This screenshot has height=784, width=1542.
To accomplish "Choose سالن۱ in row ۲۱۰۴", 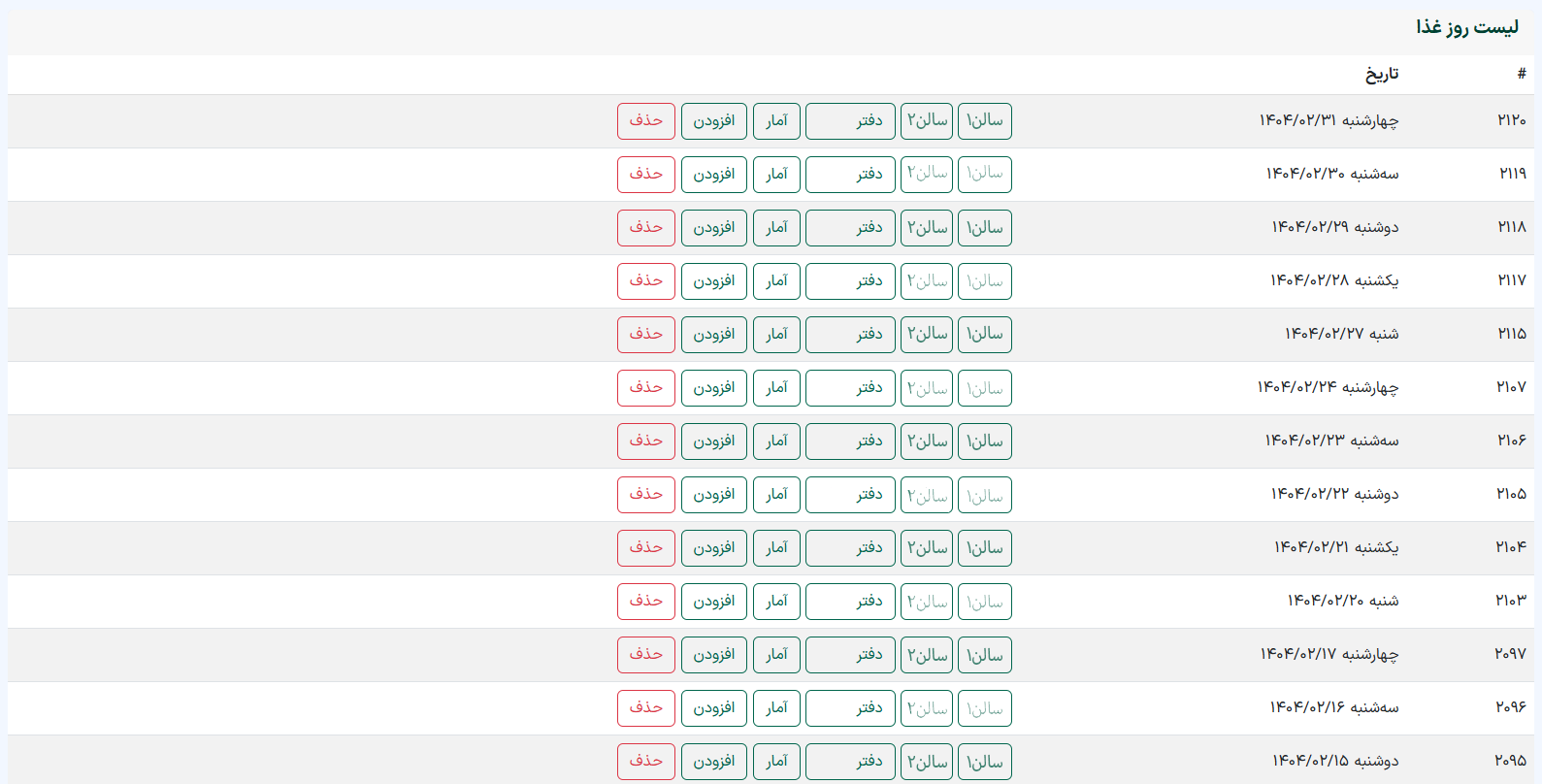I will pyautogui.click(x=985, y=548).
